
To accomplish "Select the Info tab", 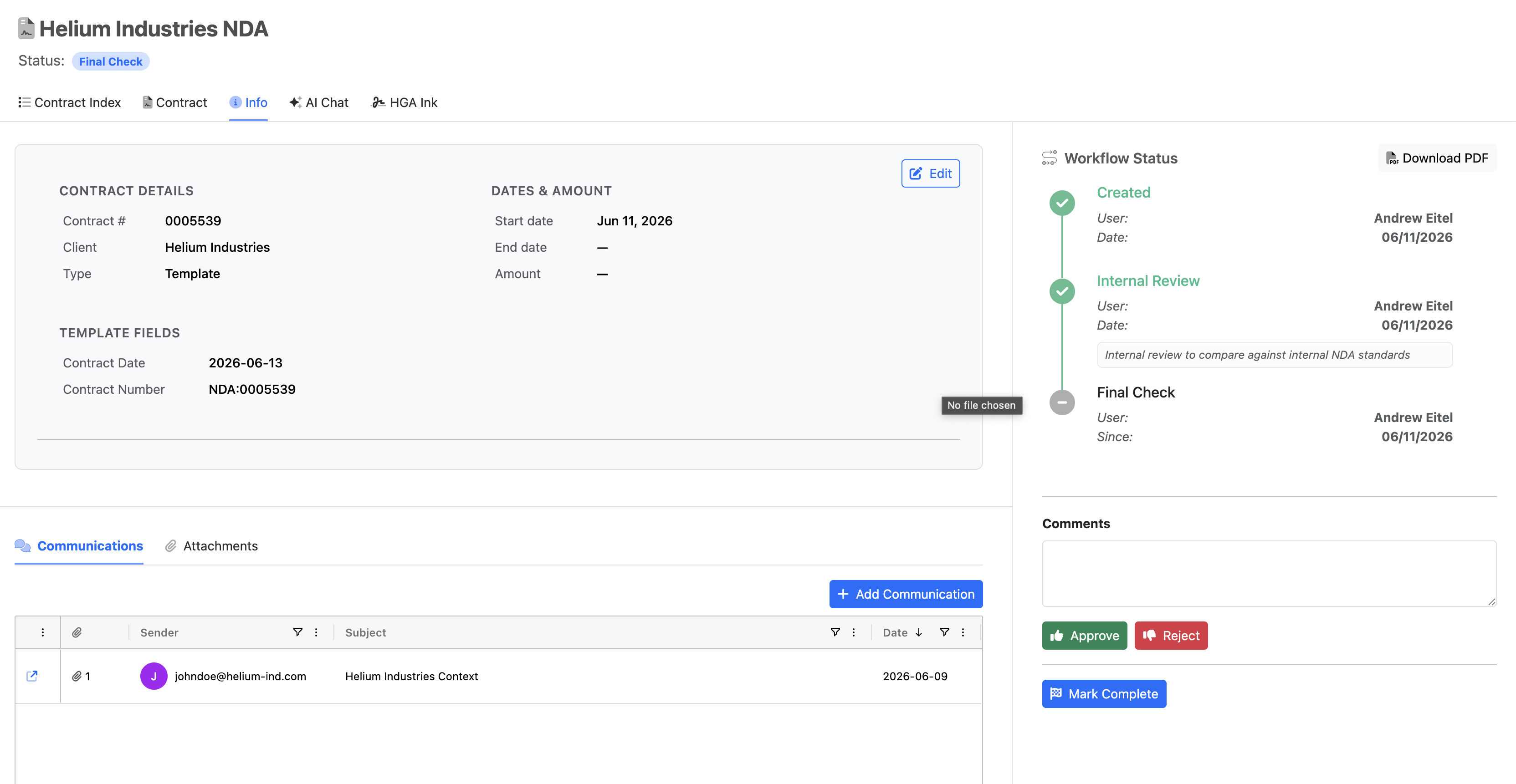I will [248, 102].
